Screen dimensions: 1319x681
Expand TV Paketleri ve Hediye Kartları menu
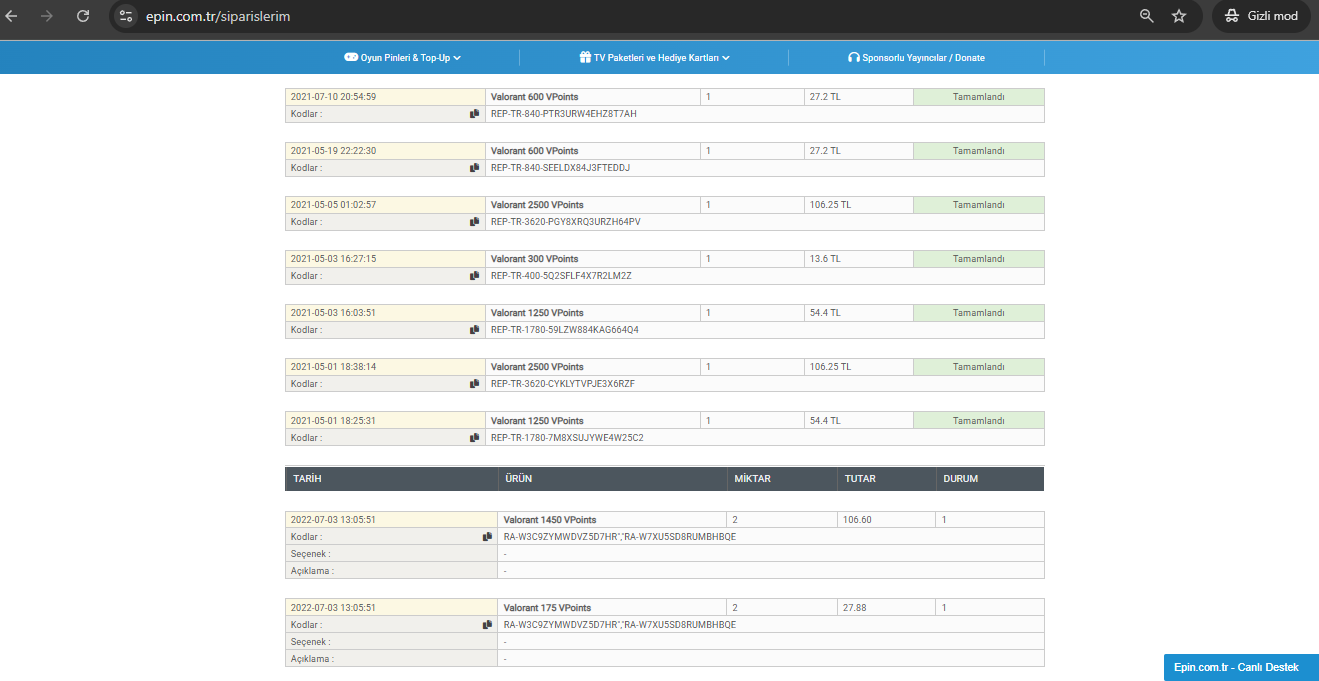click(654, 58)
